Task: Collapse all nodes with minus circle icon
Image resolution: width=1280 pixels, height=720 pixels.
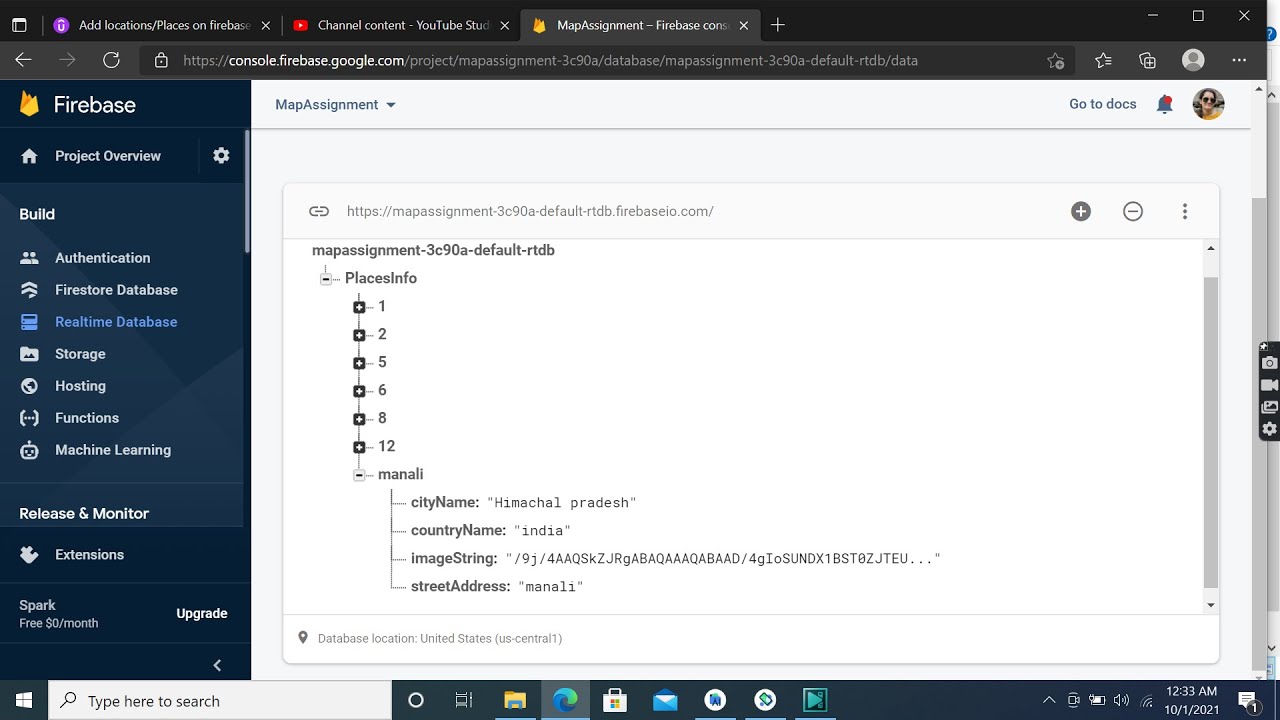Action: tap(1133, 211)
